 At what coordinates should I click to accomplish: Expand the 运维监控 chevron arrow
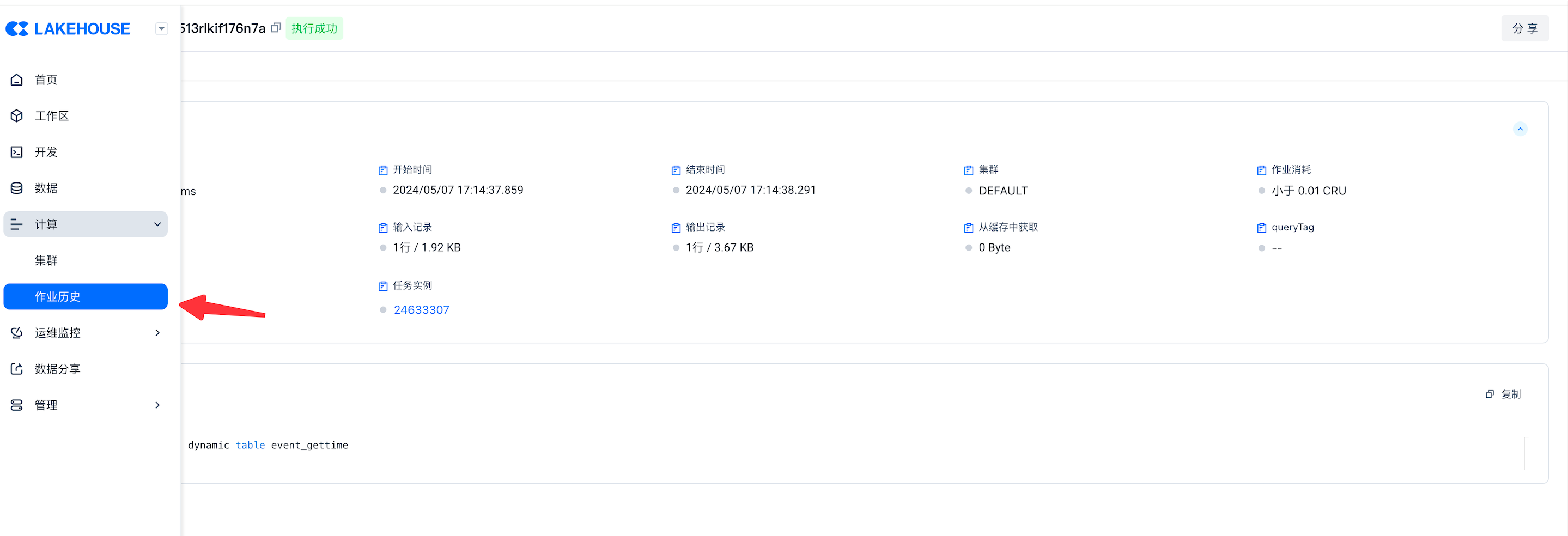157,333
